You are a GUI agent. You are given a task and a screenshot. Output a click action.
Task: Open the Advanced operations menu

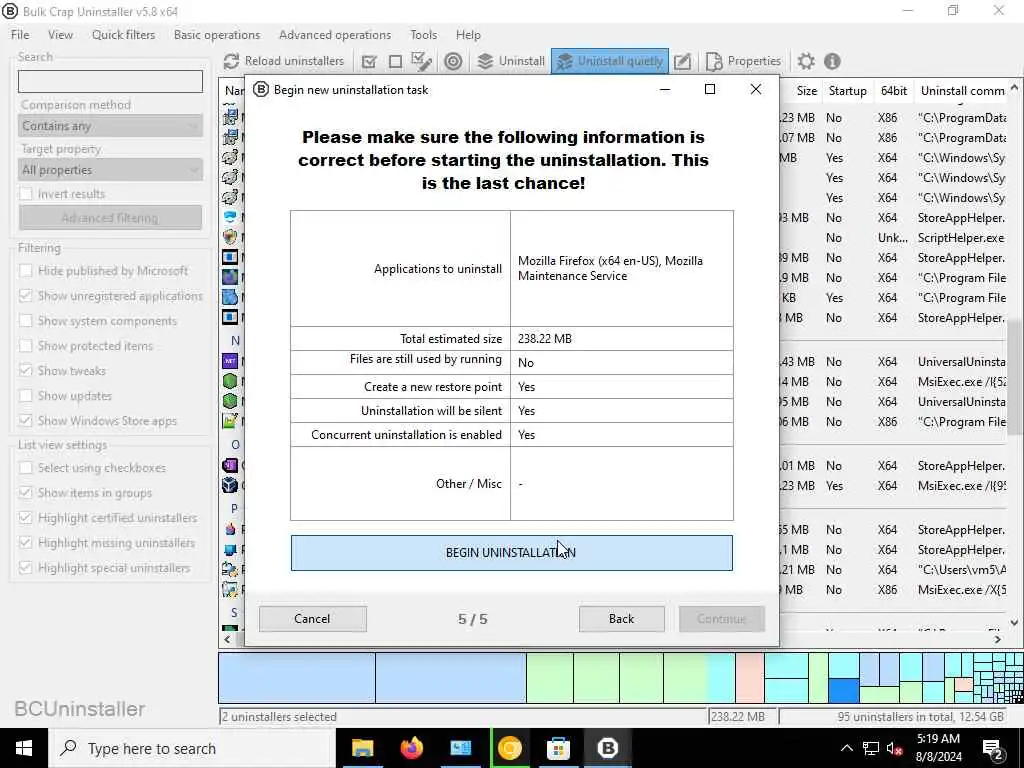335,35
